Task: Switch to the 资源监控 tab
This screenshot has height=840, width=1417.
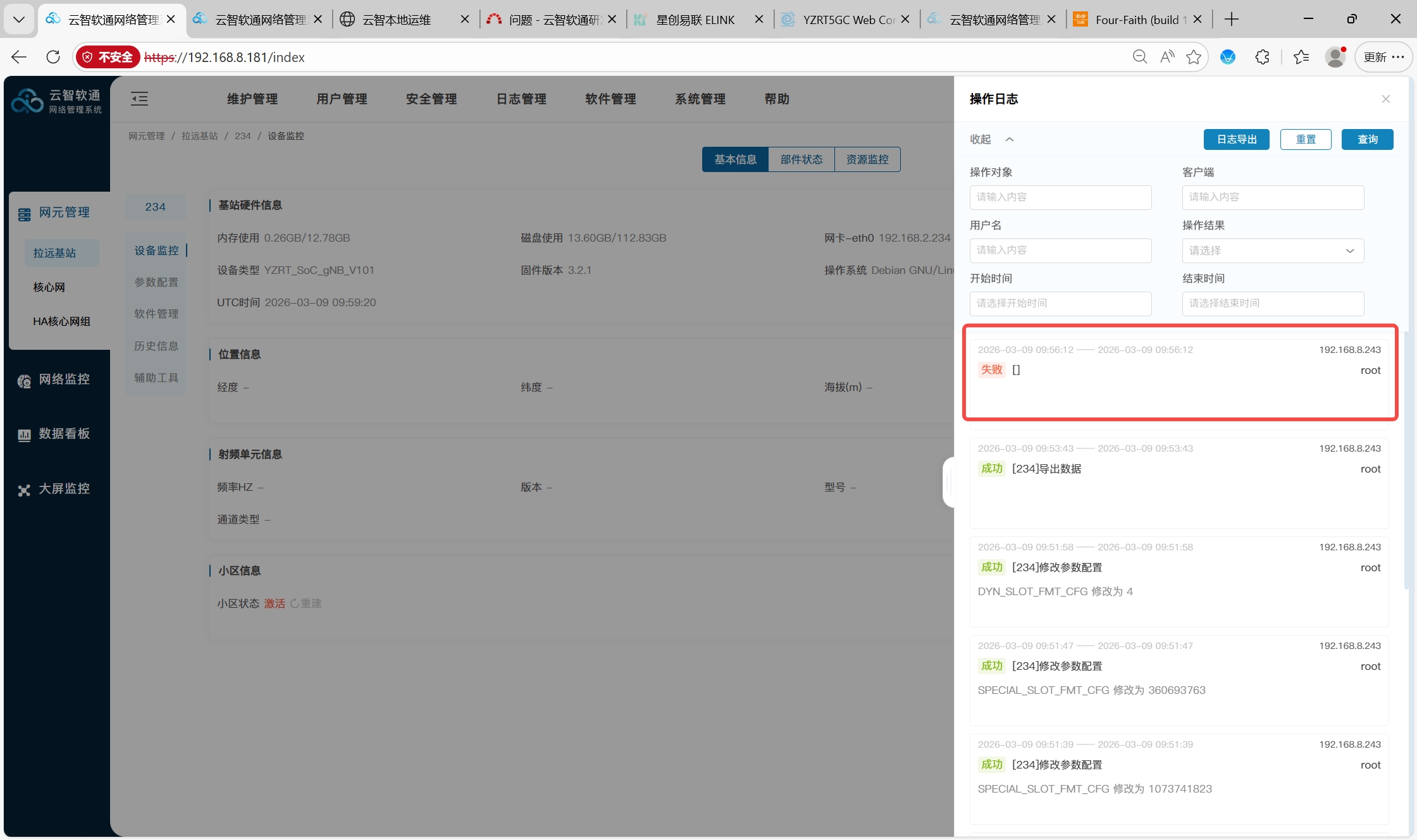Action: [x=867, y=159]
